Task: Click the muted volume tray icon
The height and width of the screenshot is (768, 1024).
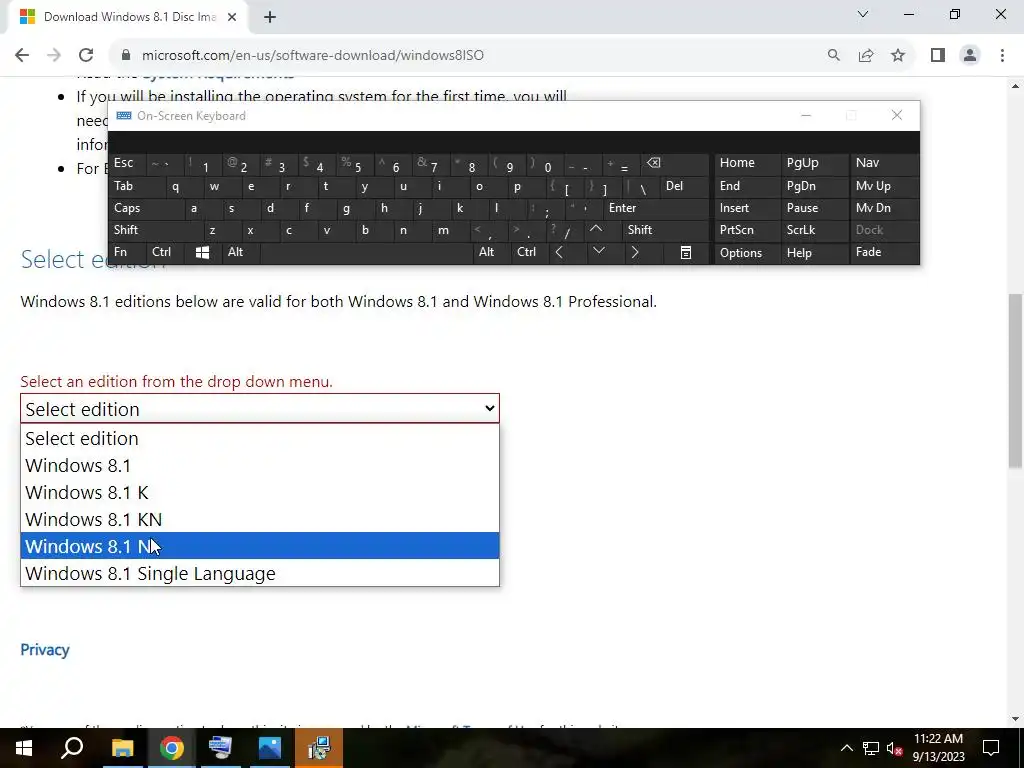Action: [x=894, y=748]
